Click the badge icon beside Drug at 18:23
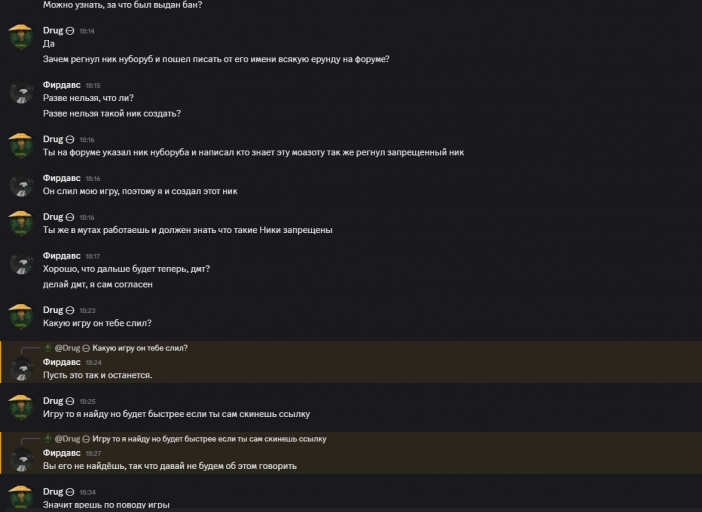 [x=70, y=310]
